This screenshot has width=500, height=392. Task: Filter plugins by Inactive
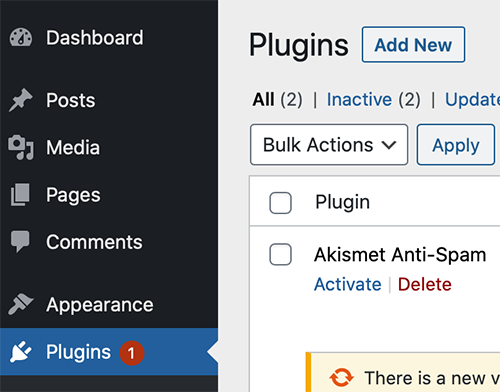(359, 99)
